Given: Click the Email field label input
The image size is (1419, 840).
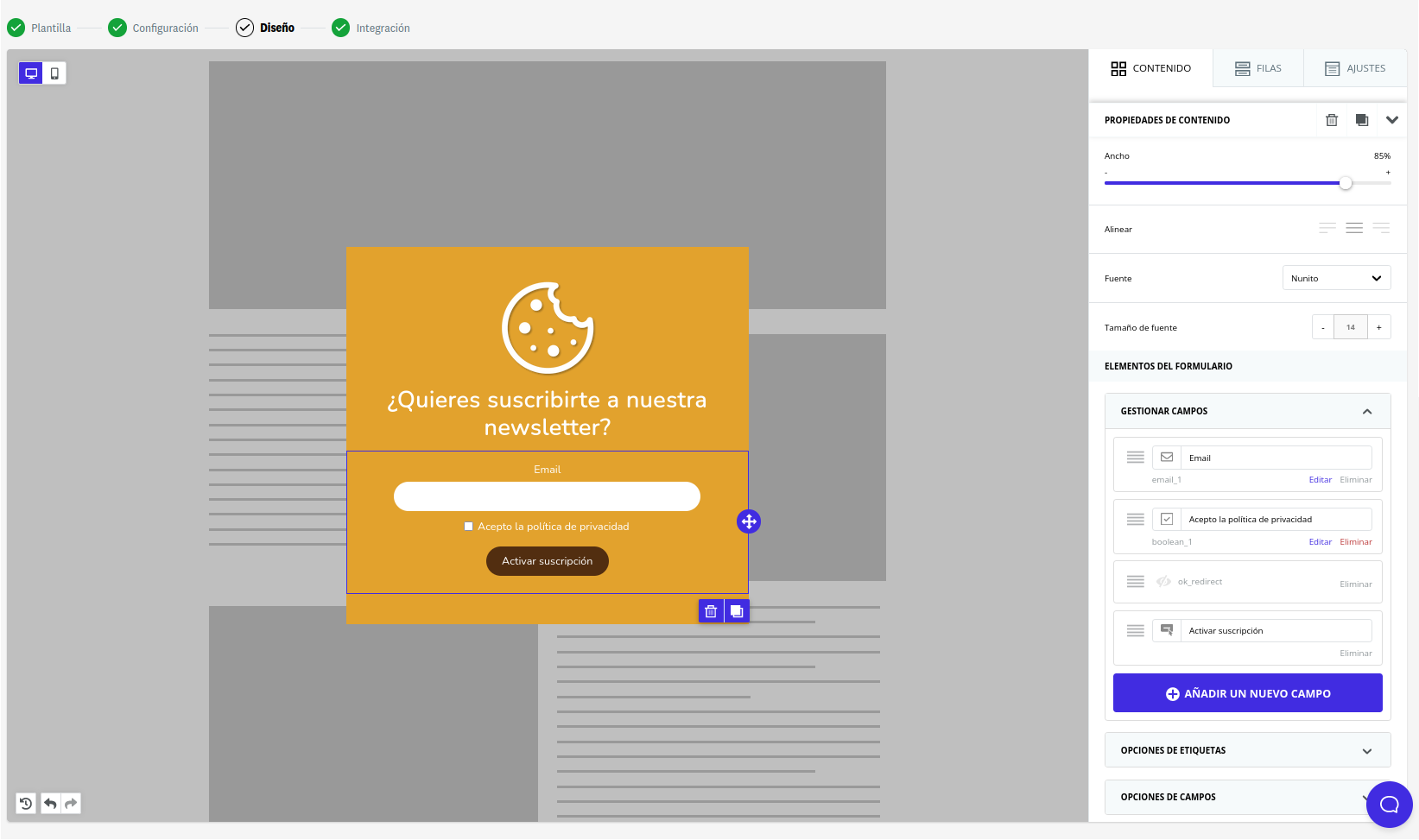Looking at the screenshot, I should click(x=1276, y=458).
